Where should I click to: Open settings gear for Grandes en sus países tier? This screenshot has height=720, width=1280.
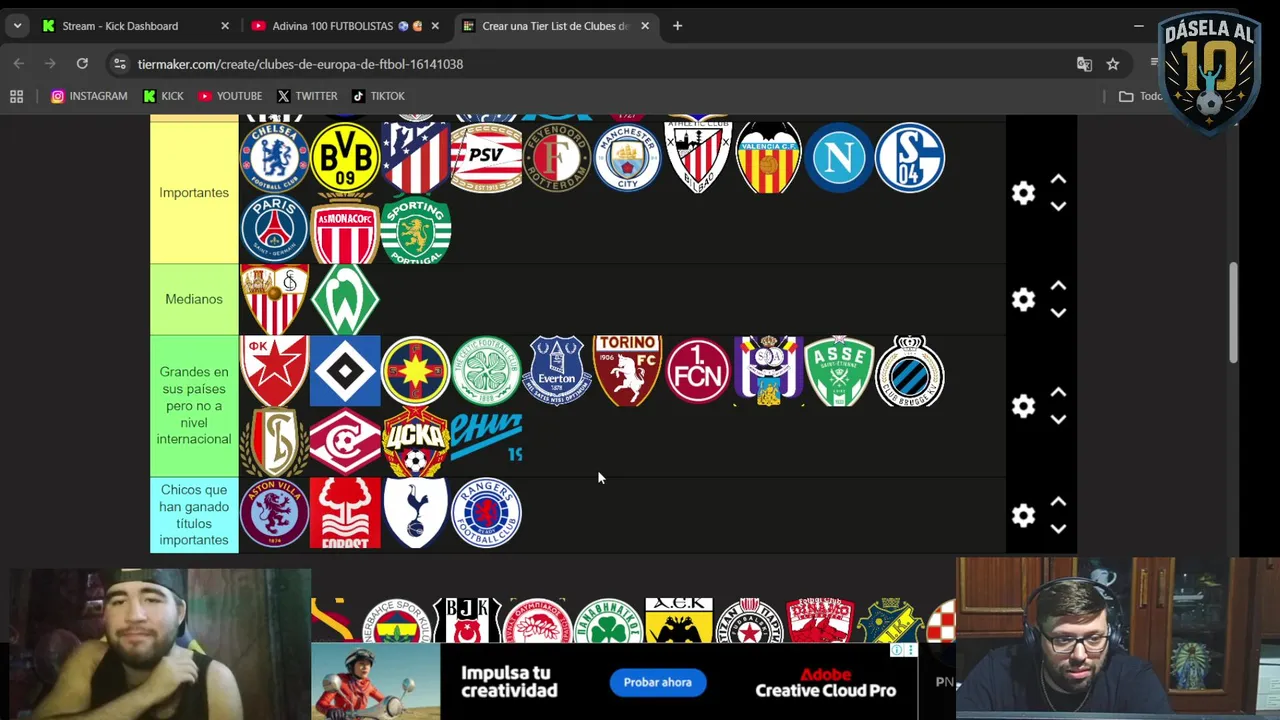(1023, 406)
